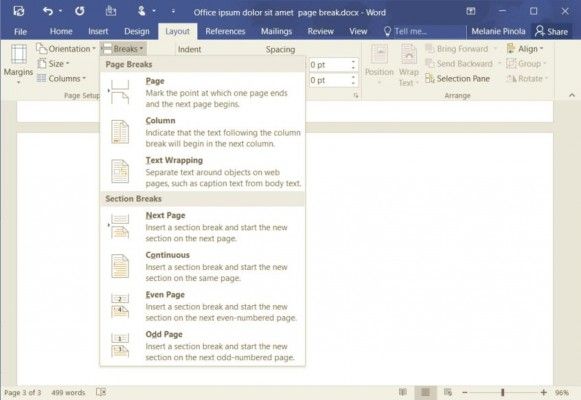Image resolution: width=581 pixels, height=400 pixels.
Task: Insert an Even Page section break
Action: [202, 306]
